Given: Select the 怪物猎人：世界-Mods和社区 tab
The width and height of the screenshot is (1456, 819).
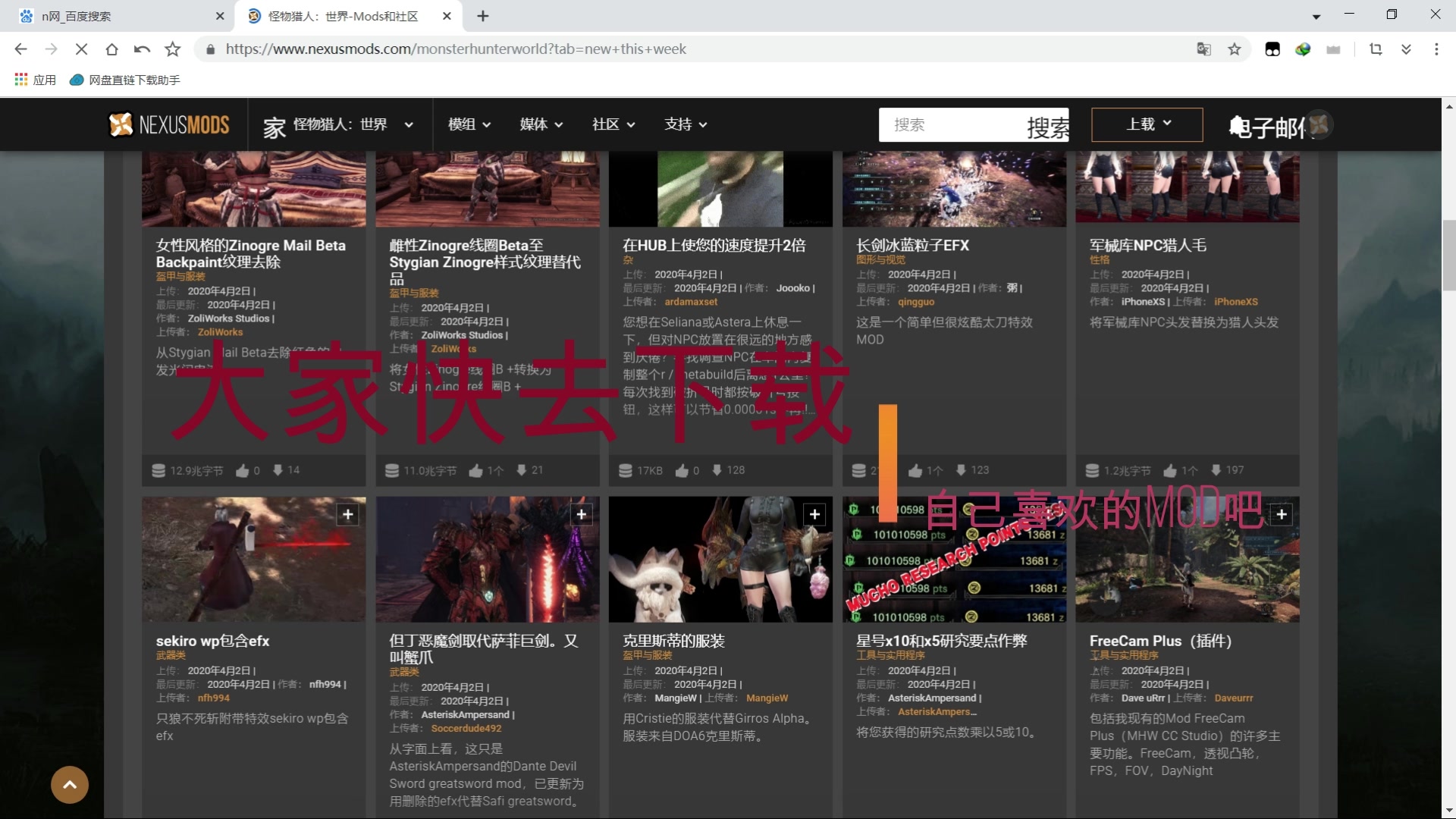Looking at the screenshot, I should tap(349, 16).
